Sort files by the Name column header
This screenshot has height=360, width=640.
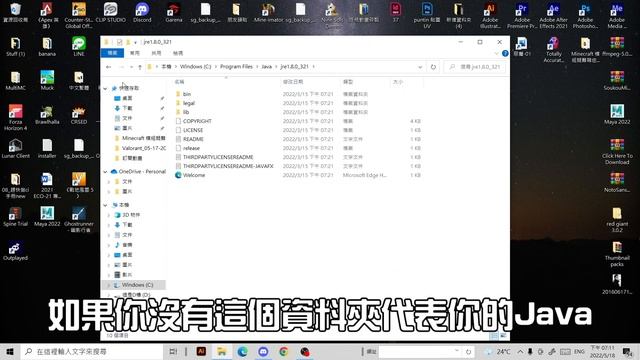click(226, 82)
